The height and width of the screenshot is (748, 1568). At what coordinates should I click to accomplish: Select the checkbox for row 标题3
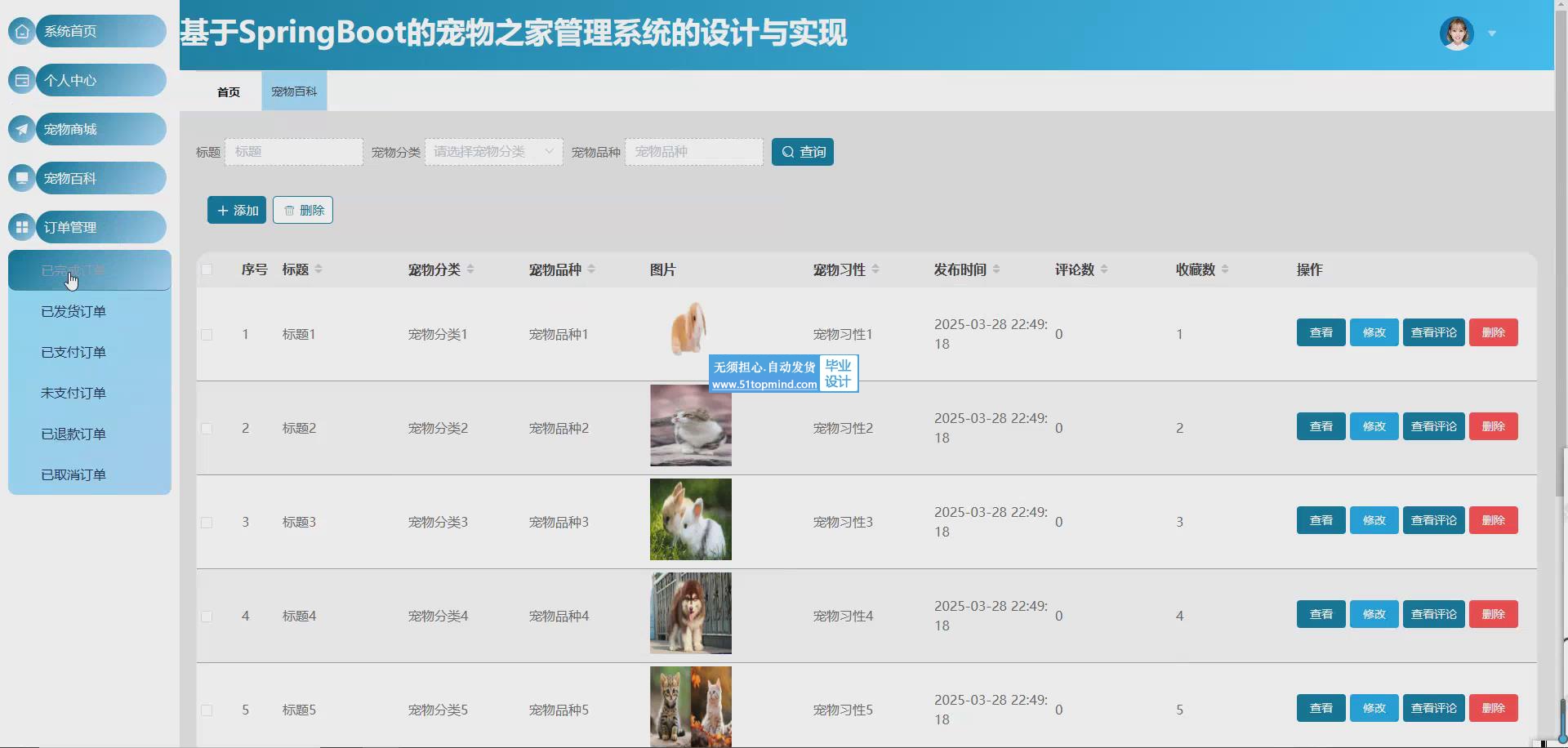207,523
